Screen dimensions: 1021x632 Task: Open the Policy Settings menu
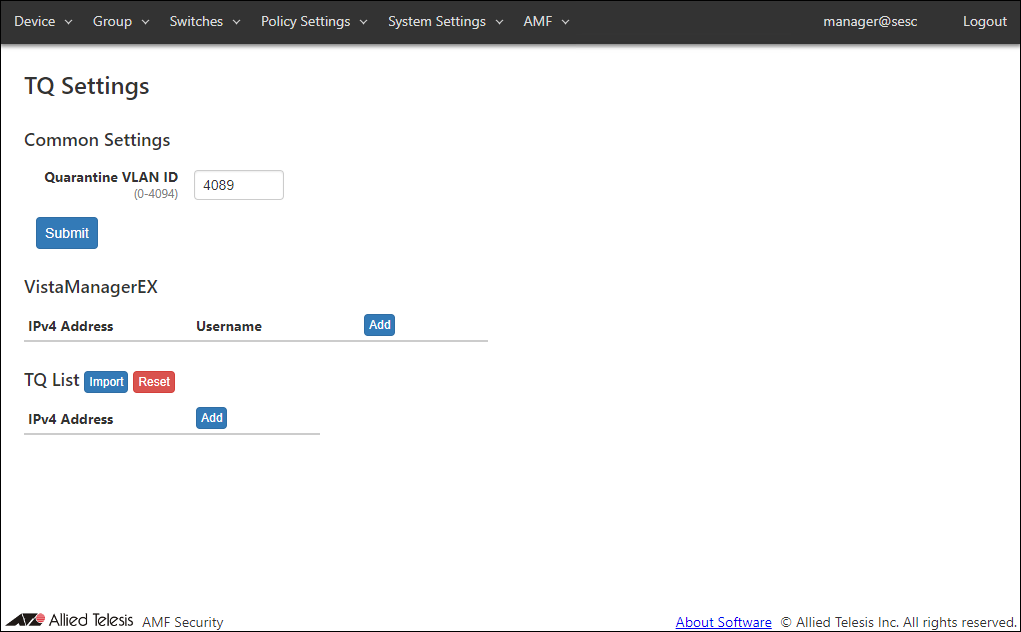tap(314, 22)
